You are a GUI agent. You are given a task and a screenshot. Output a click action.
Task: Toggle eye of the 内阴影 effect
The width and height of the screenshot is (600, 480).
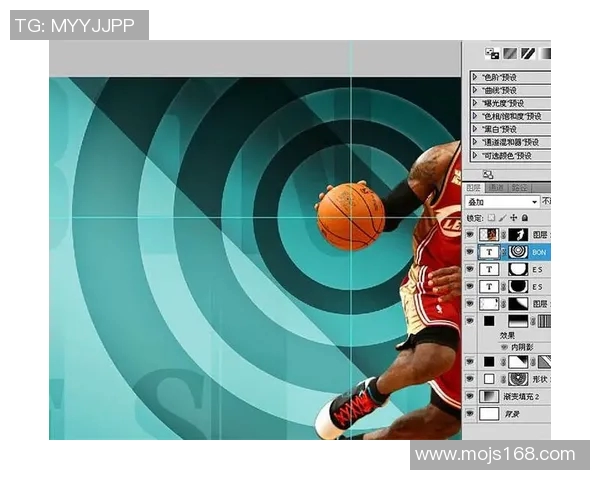click(504, 347)
